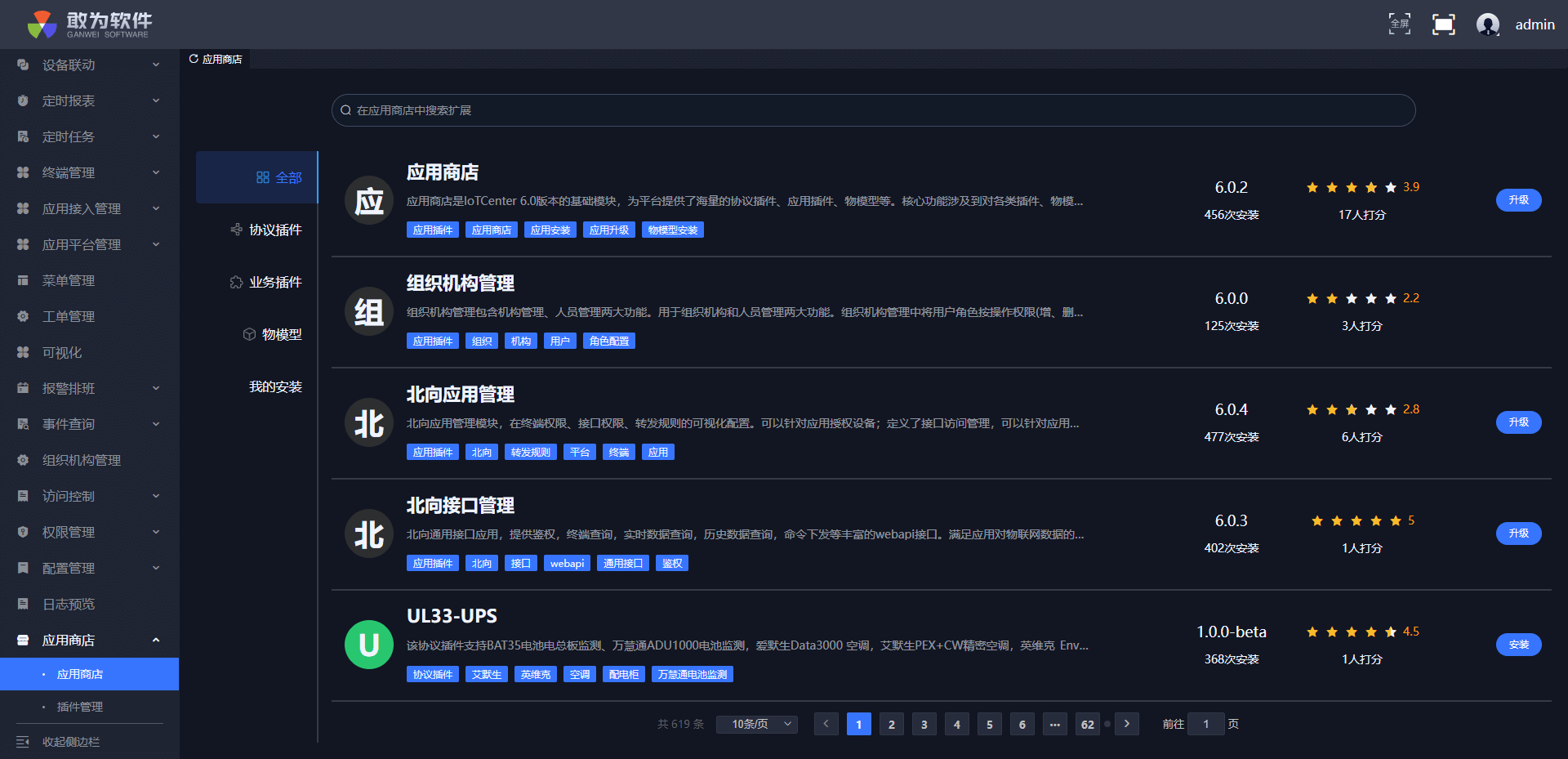Select the 我的安装 category tab
The width and height of the screenshot is (1568, 759).
tap(256, 386)
